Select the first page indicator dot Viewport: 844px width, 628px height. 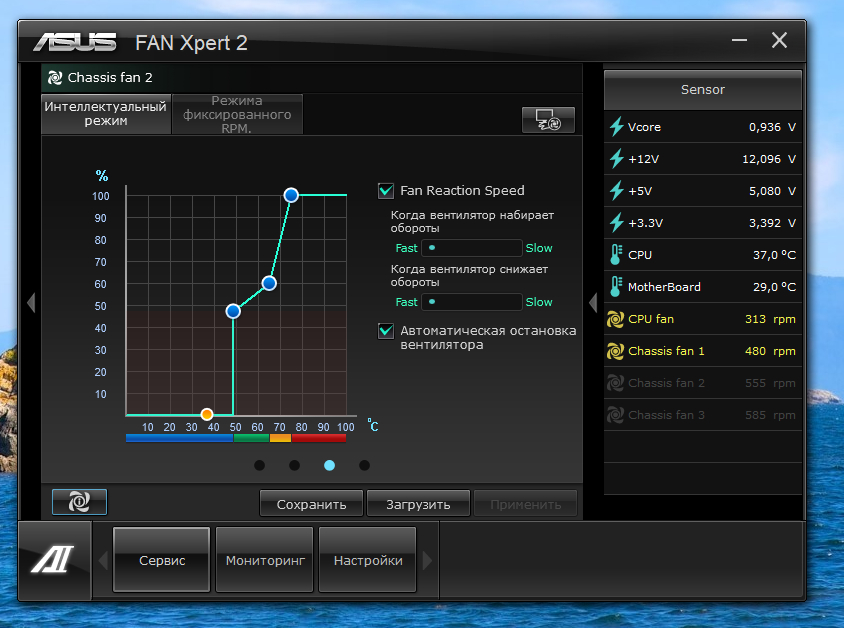click(x=259, y=465)
